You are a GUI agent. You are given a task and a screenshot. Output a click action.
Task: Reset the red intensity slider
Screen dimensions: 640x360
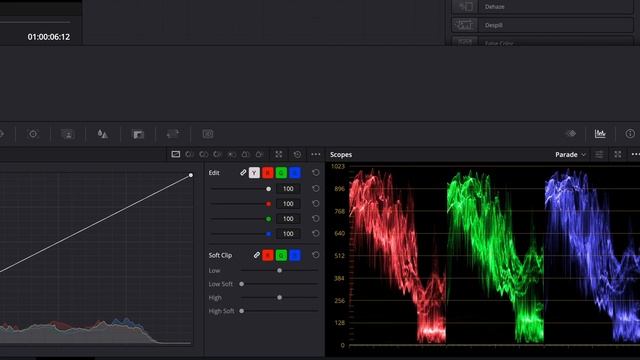316,204
